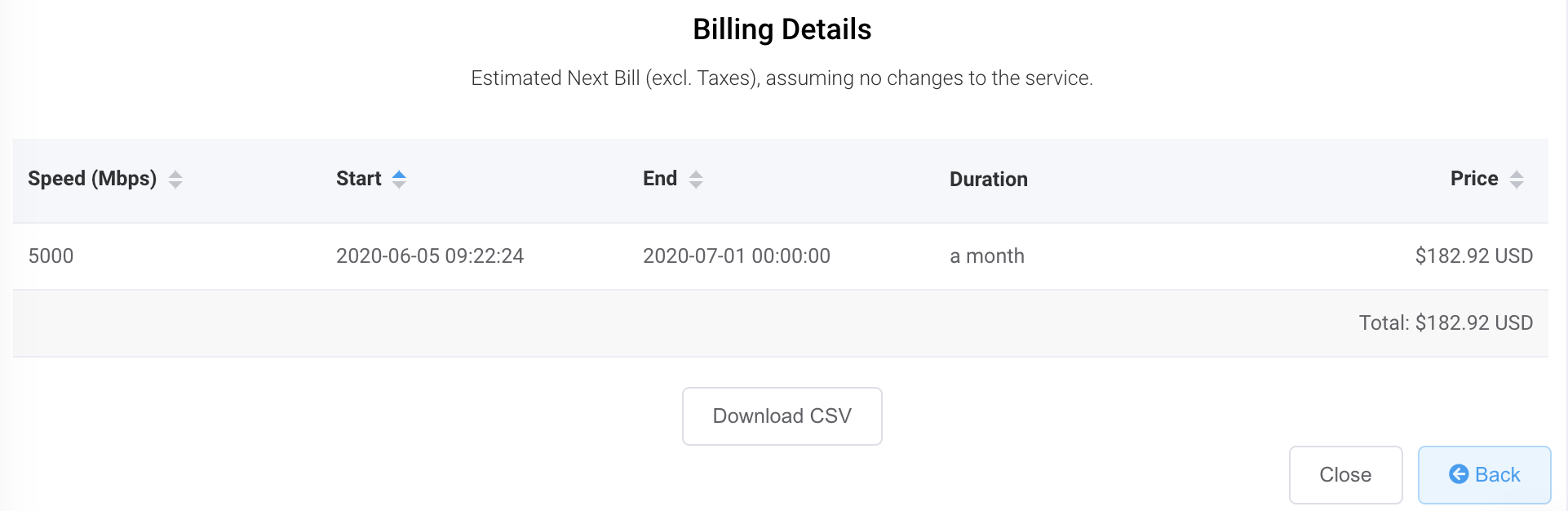This screenshot has height=511, width=1568.
Task: Sort the table by Speed column header
Action: coord(93,179)
